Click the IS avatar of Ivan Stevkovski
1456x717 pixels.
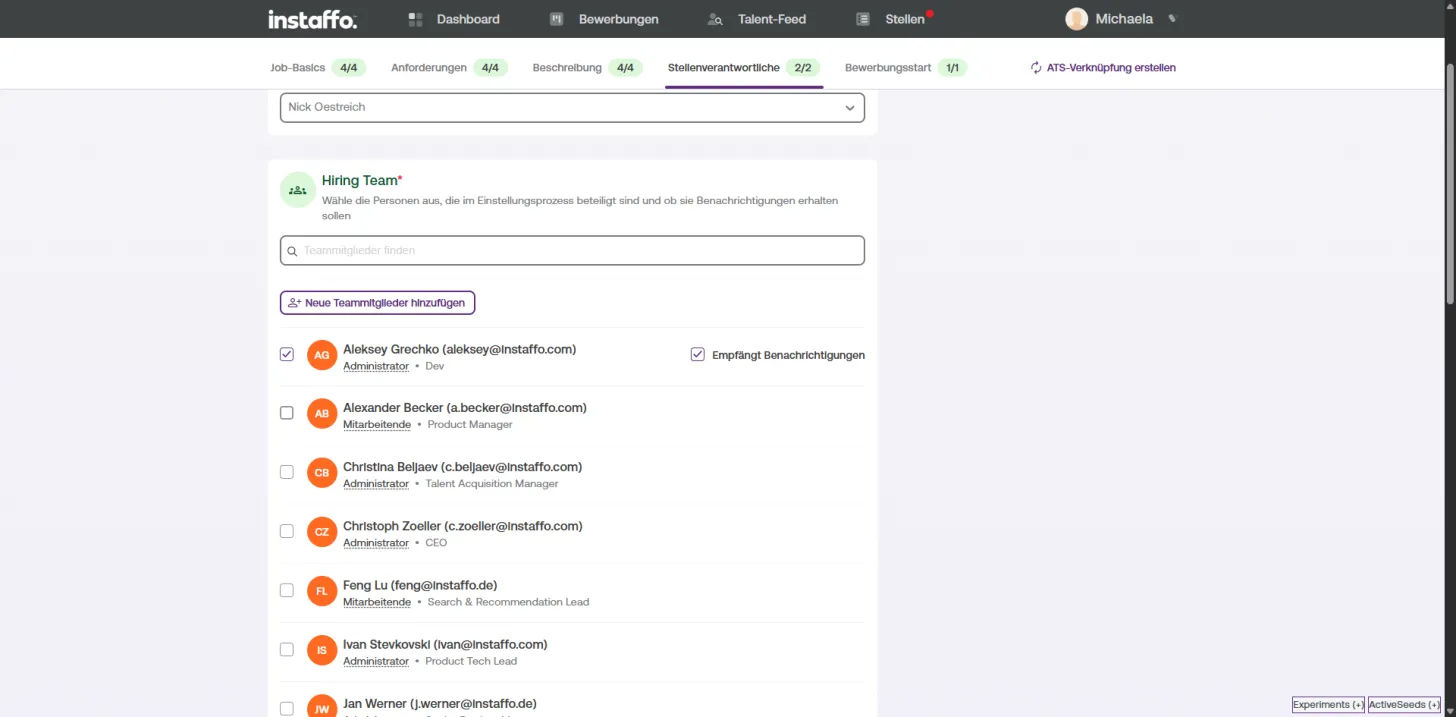click(x=322, y=650)
